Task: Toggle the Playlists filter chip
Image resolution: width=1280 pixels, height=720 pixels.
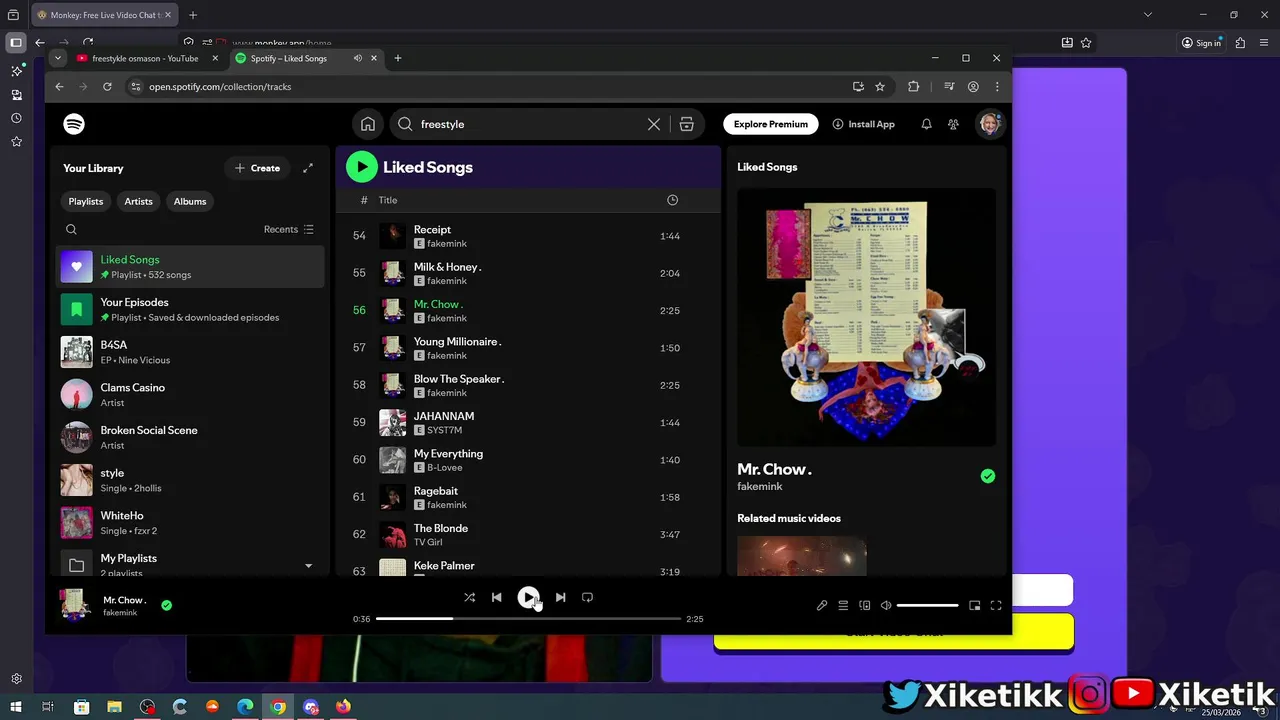Action: [x=86, y=201]
